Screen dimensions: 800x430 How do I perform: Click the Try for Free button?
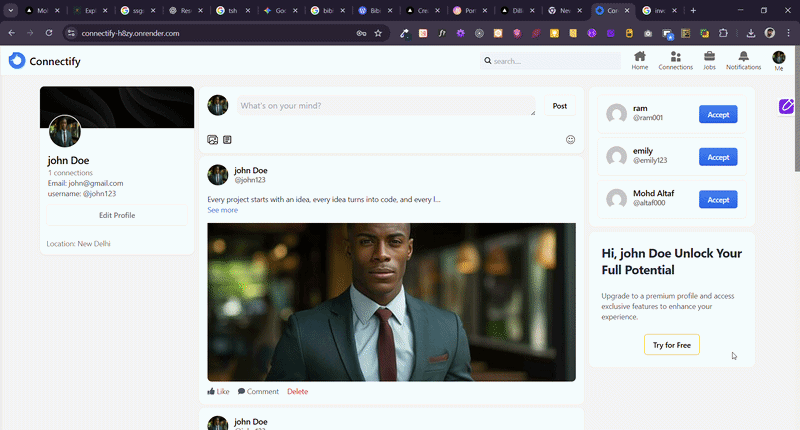tap(671, 344)
